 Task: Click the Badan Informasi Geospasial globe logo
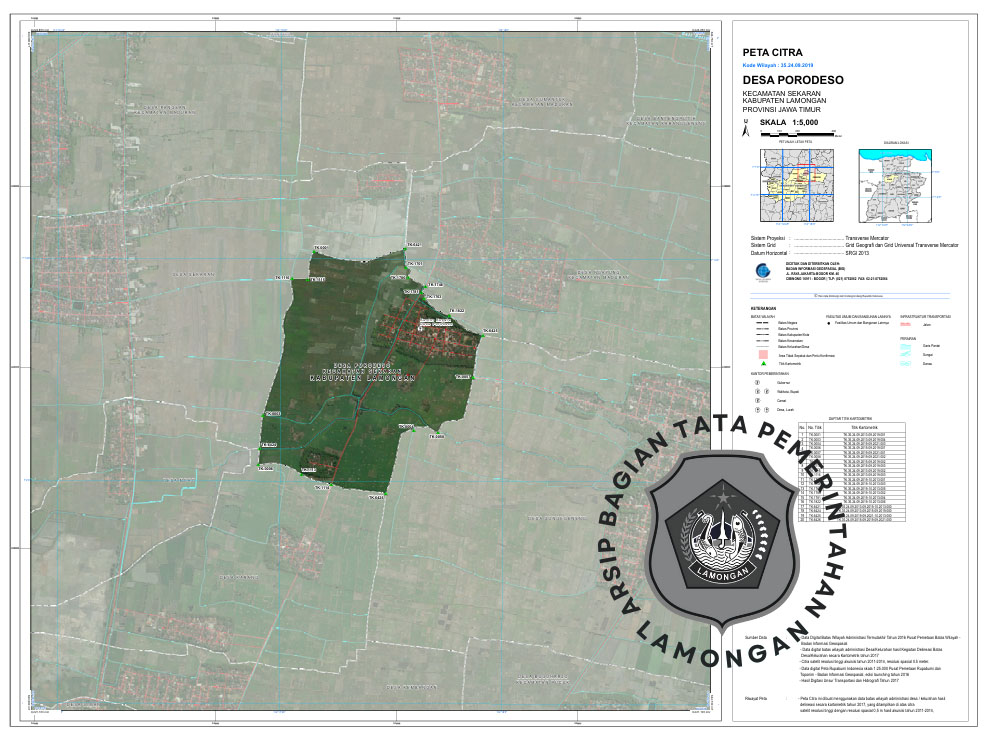point(761,271)
